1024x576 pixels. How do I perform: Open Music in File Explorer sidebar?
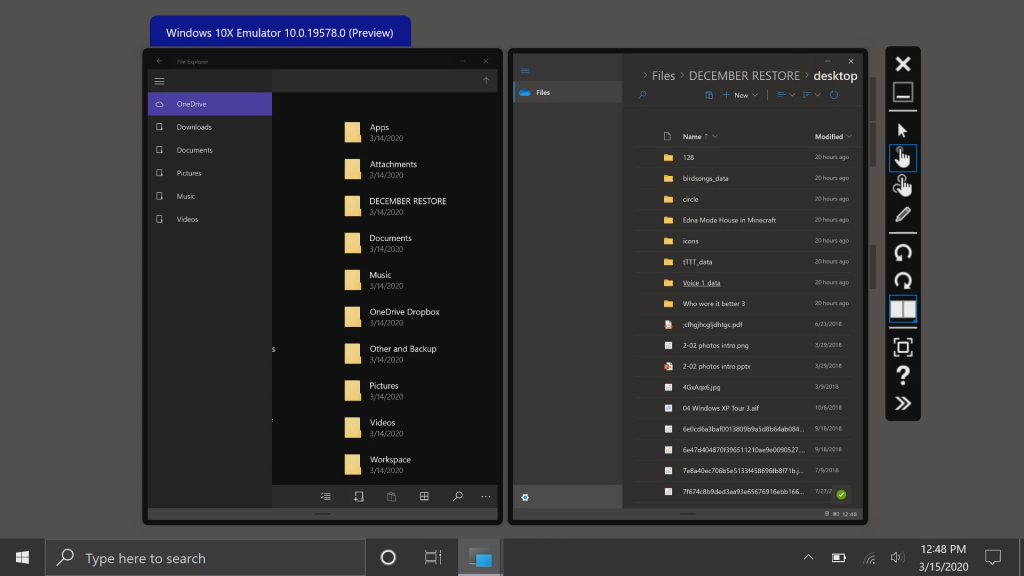pos(210,196)
